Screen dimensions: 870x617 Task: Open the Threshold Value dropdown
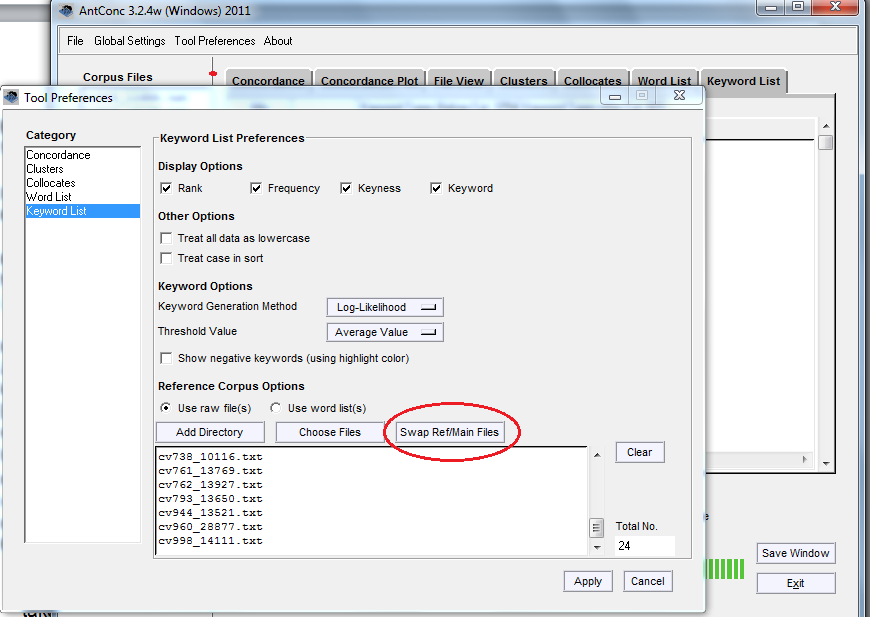pyautogui.click(x=384, y=332)
